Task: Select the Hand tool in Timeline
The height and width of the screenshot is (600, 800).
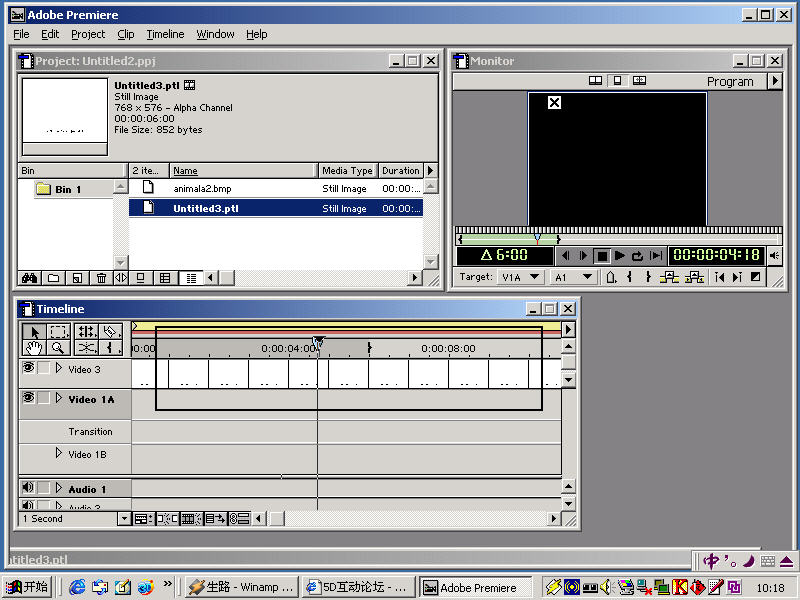Action: click(x=34, y=348)
